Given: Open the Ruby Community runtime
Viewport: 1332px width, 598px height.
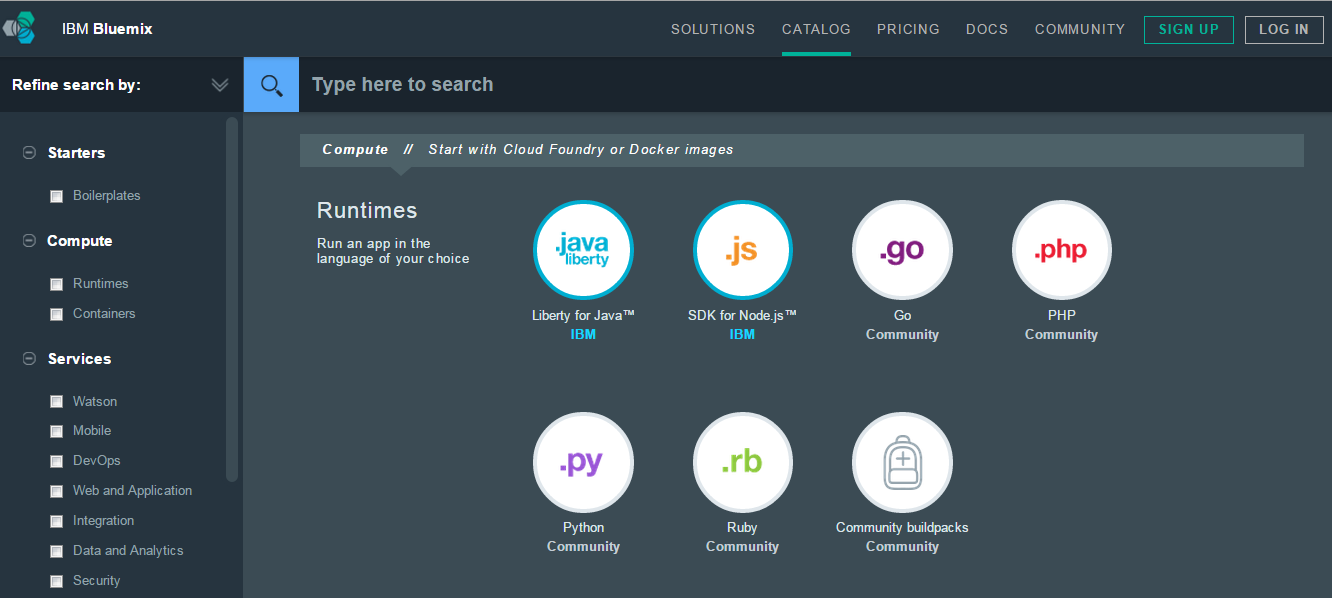Looking at the screenshot, I should (742, 462).
